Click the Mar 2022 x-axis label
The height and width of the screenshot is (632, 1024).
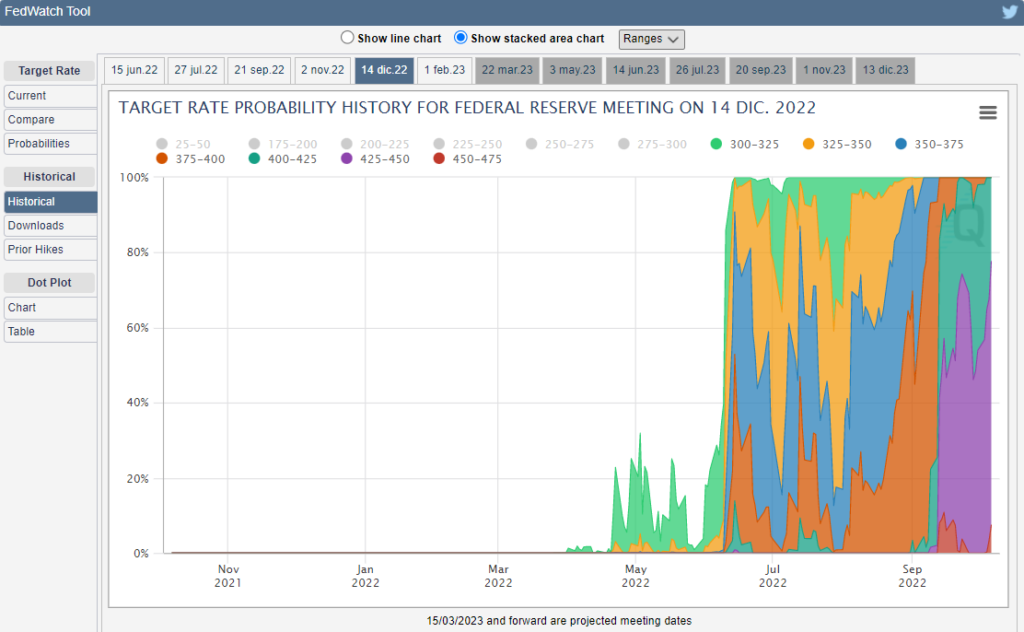[x=498, y=576]
